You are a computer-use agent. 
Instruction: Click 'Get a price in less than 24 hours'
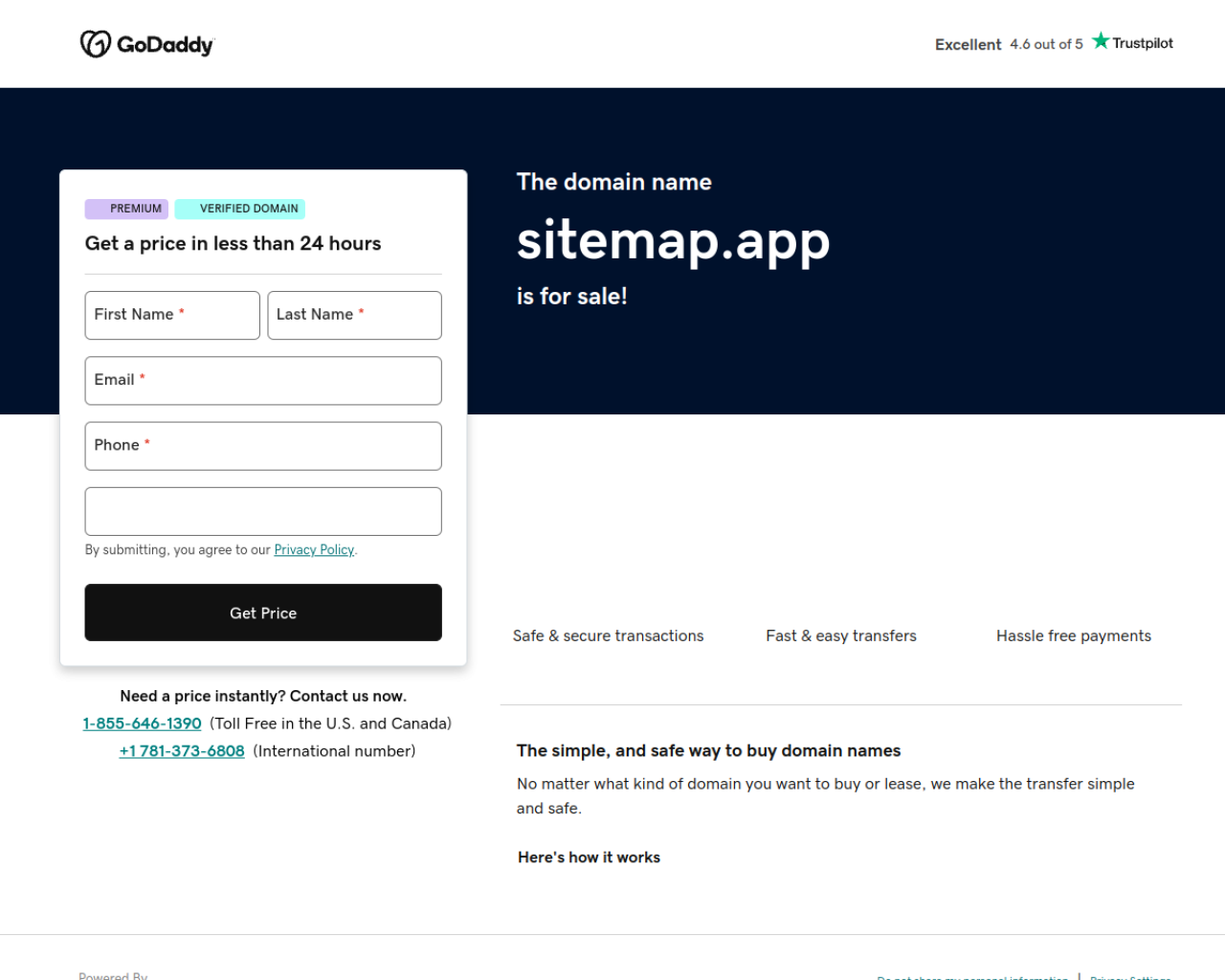click(233, 243)
